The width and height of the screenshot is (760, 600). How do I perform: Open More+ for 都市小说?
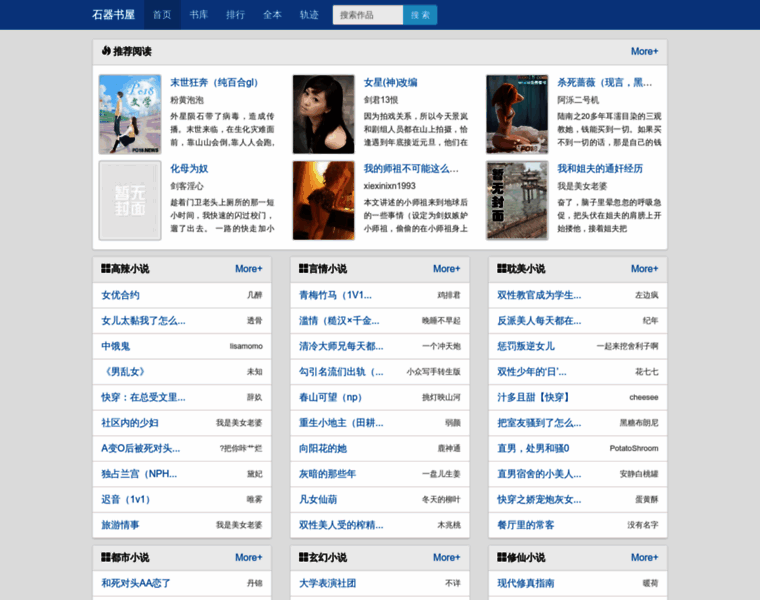pyautogui.click(x=249, y=557)
